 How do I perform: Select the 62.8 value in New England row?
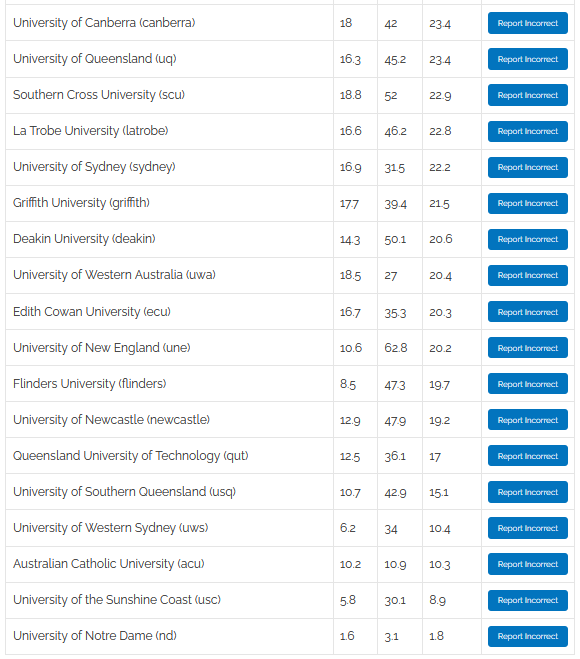coord(395,348)
